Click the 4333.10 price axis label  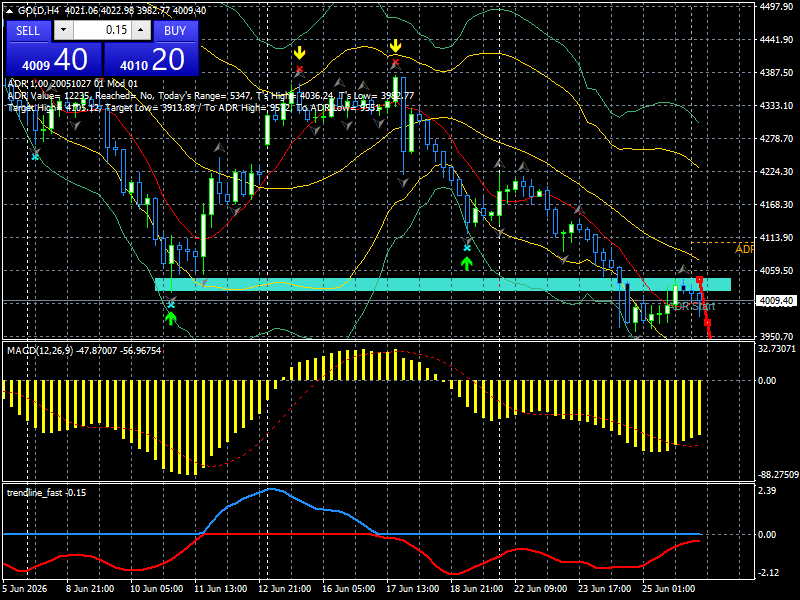point(776,106)
